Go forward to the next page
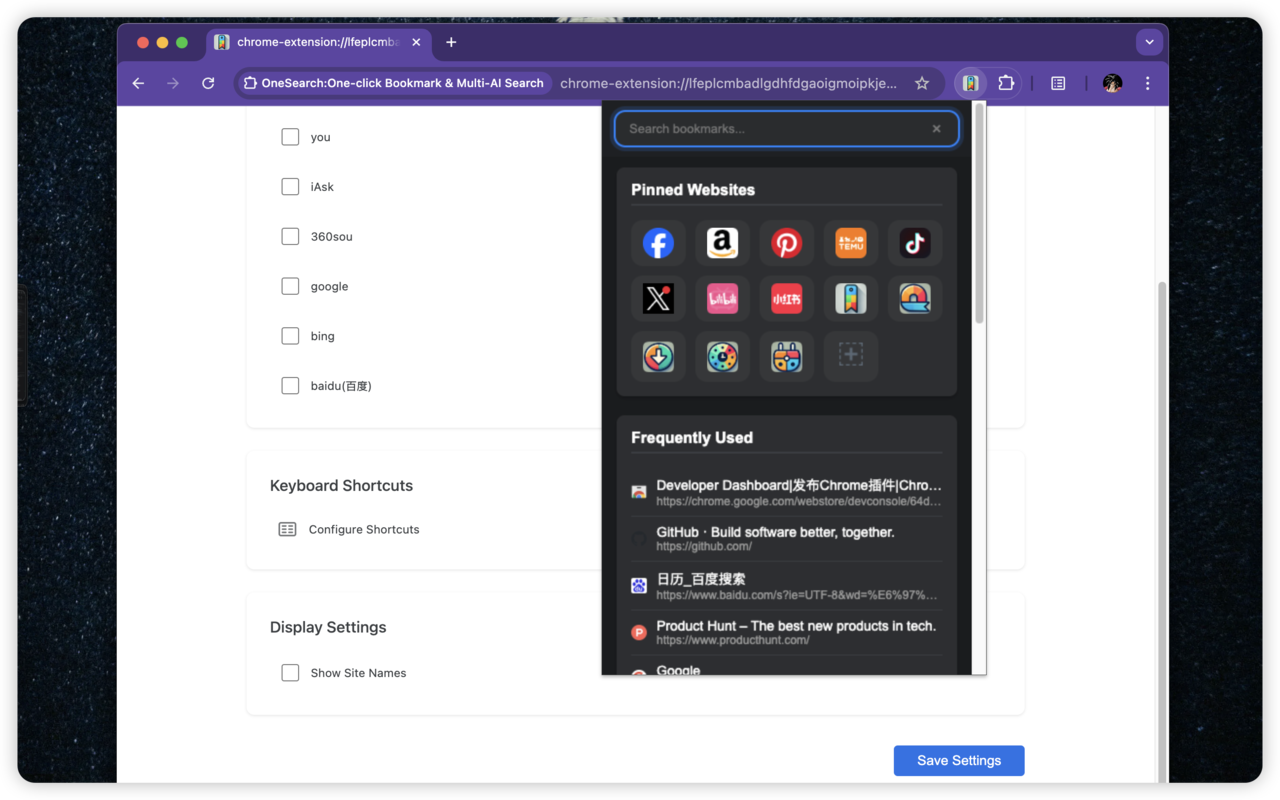 pyautogui.click(x=173, y=84)
